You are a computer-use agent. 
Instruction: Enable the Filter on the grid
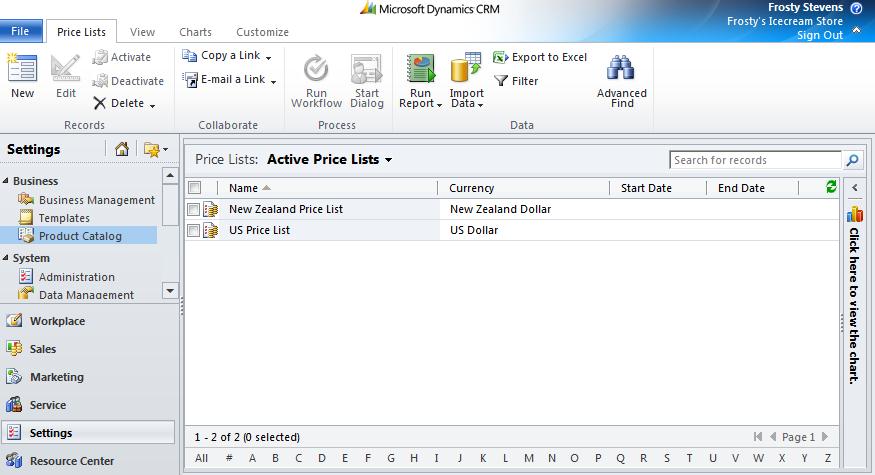[x=517, y=81]
